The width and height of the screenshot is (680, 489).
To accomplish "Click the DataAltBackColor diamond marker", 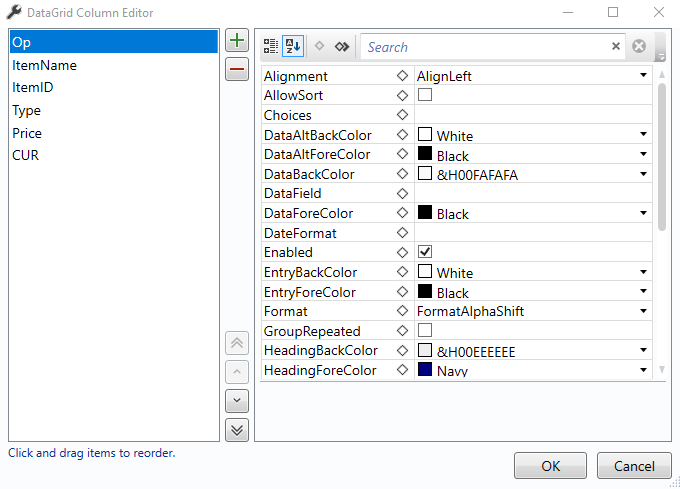I will tap(402, 135).
